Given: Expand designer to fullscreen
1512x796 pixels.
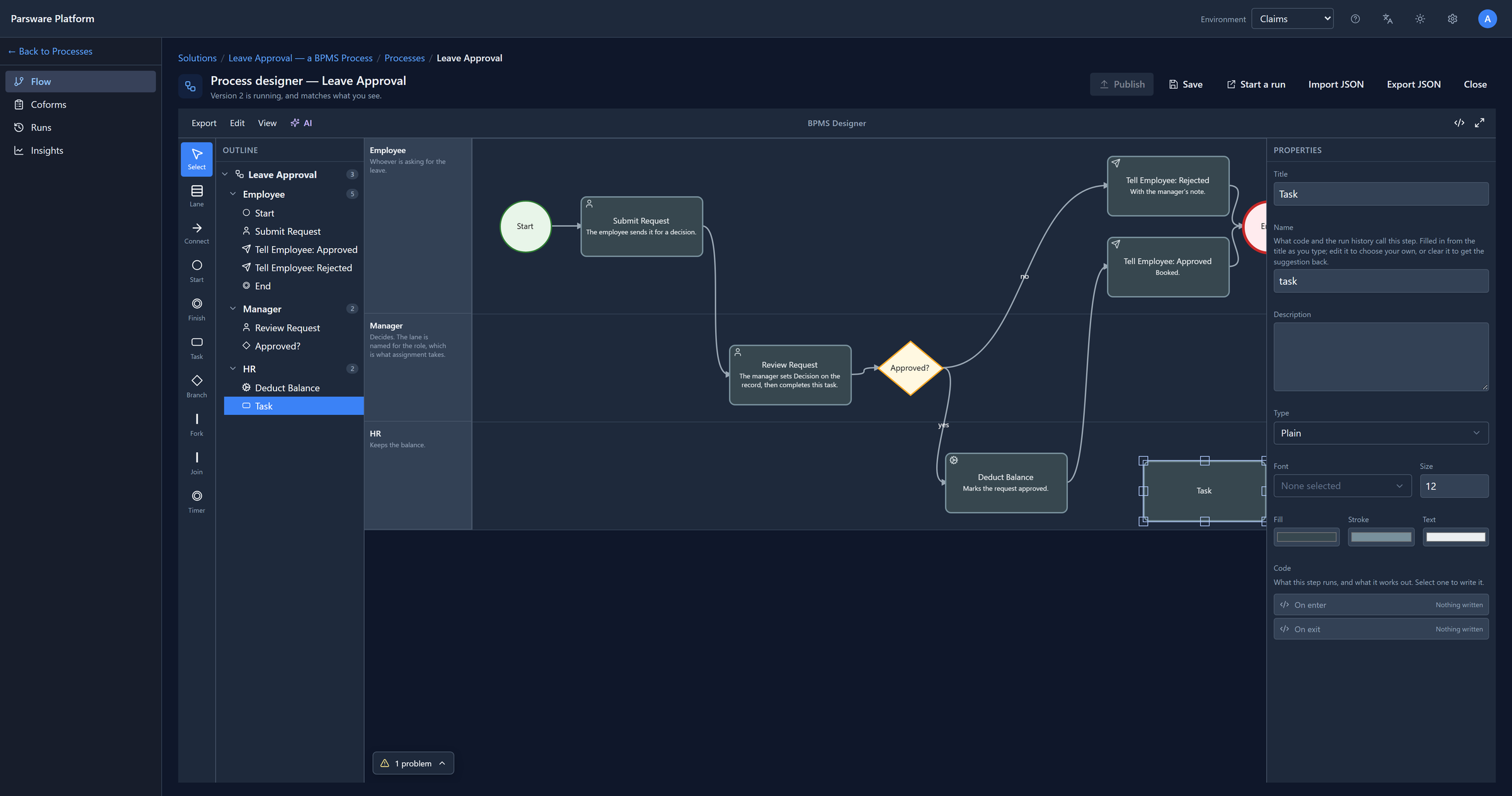Looking at the screenshot, I should click(1479, 123).
